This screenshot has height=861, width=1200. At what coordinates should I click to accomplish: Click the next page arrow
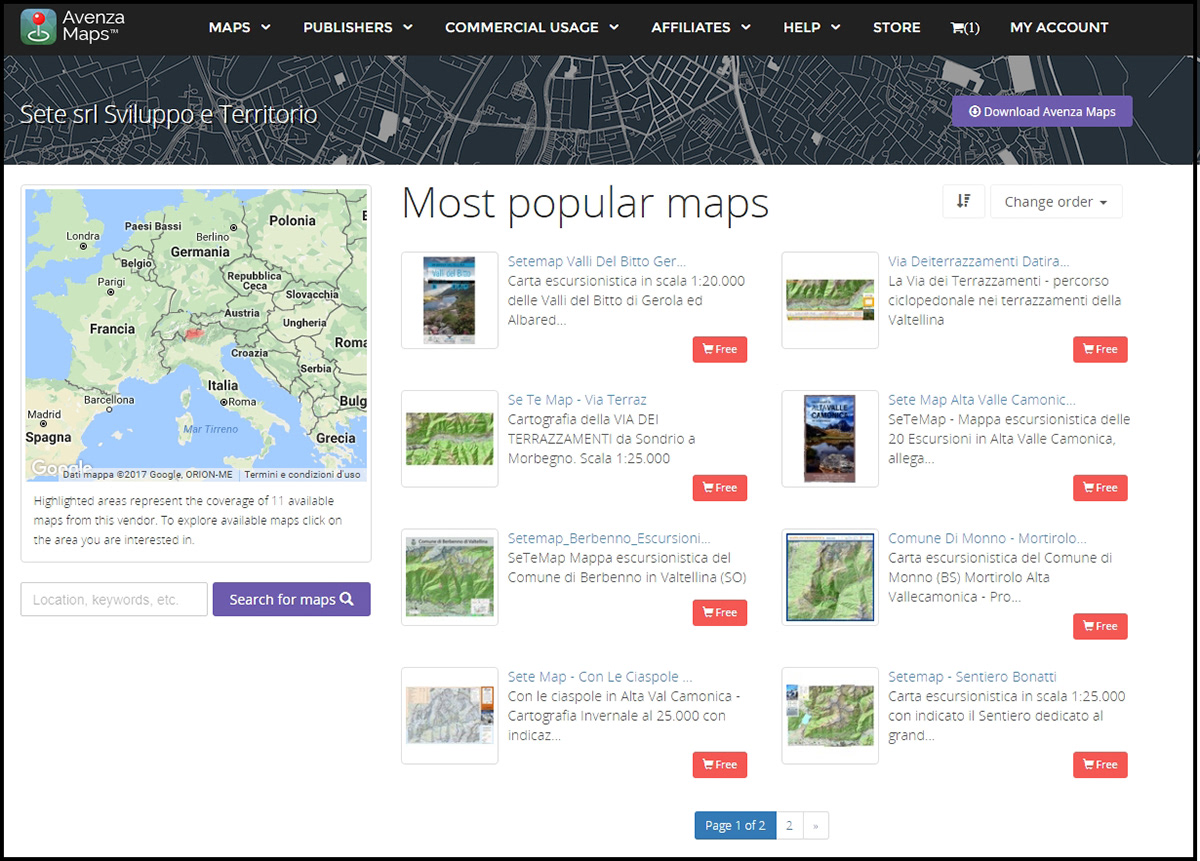[x=815, y=825]
